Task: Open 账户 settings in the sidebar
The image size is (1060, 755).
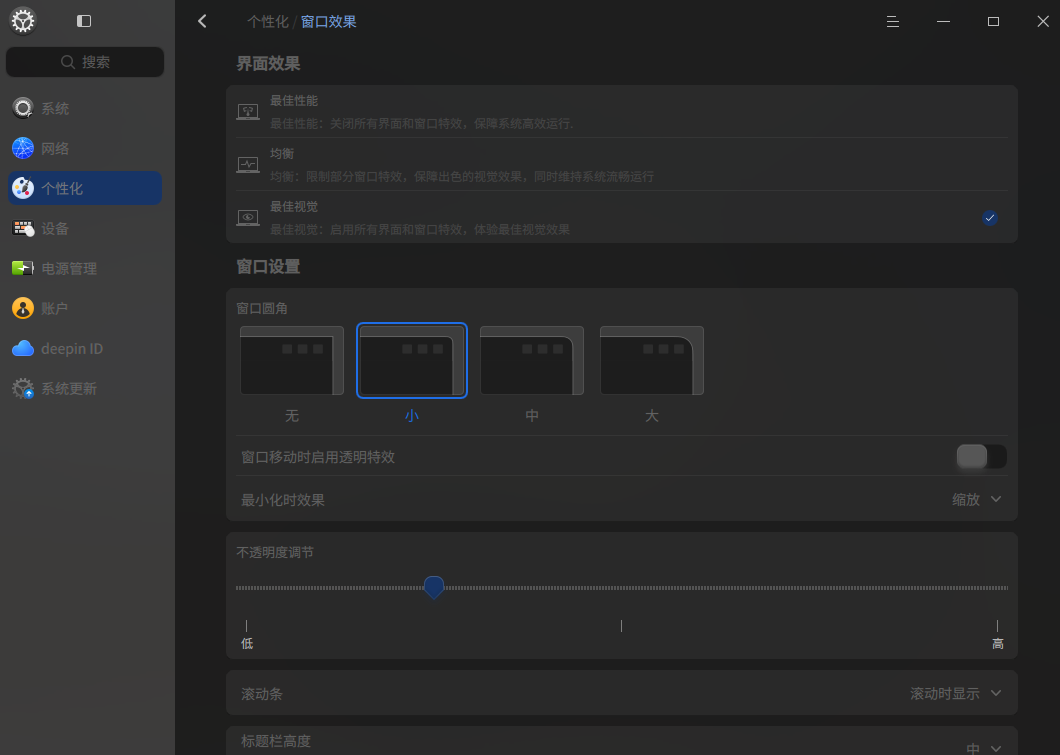Action: pos(85,308)
